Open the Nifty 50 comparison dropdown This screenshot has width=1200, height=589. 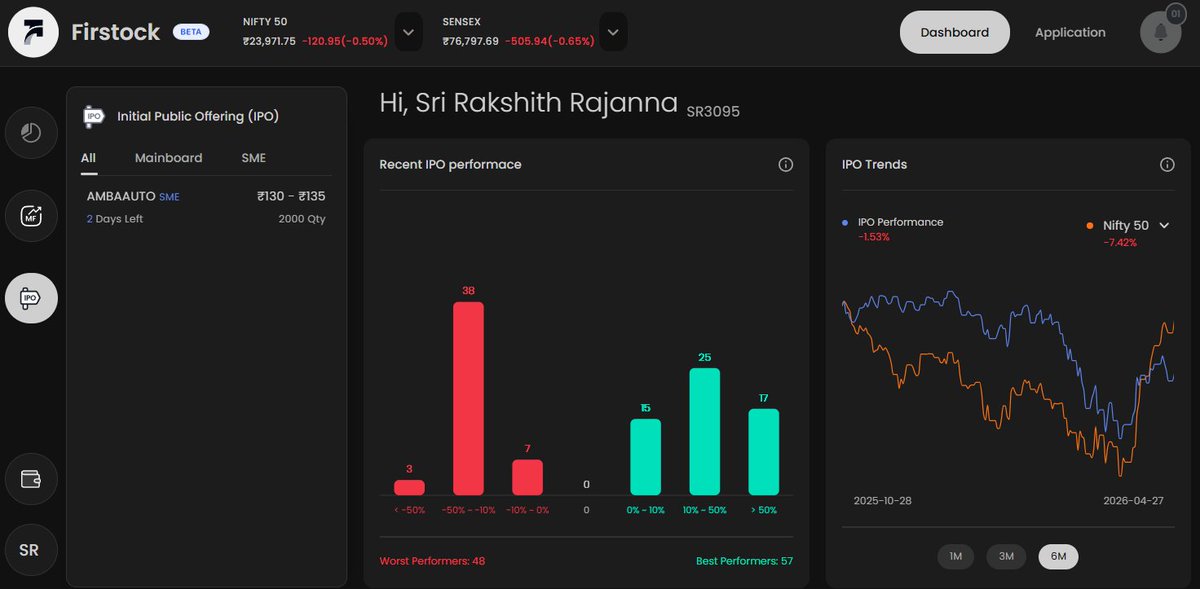click(1164, 226)
